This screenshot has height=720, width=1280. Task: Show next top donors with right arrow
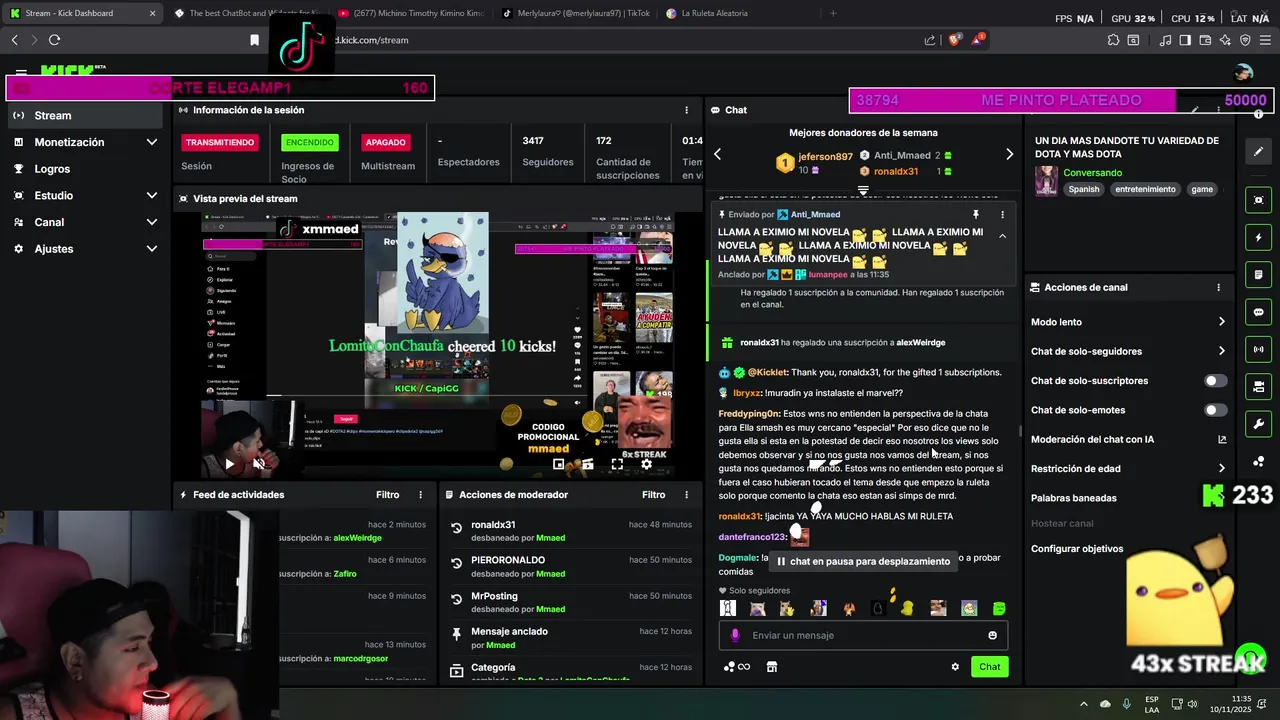point(1009,154)
